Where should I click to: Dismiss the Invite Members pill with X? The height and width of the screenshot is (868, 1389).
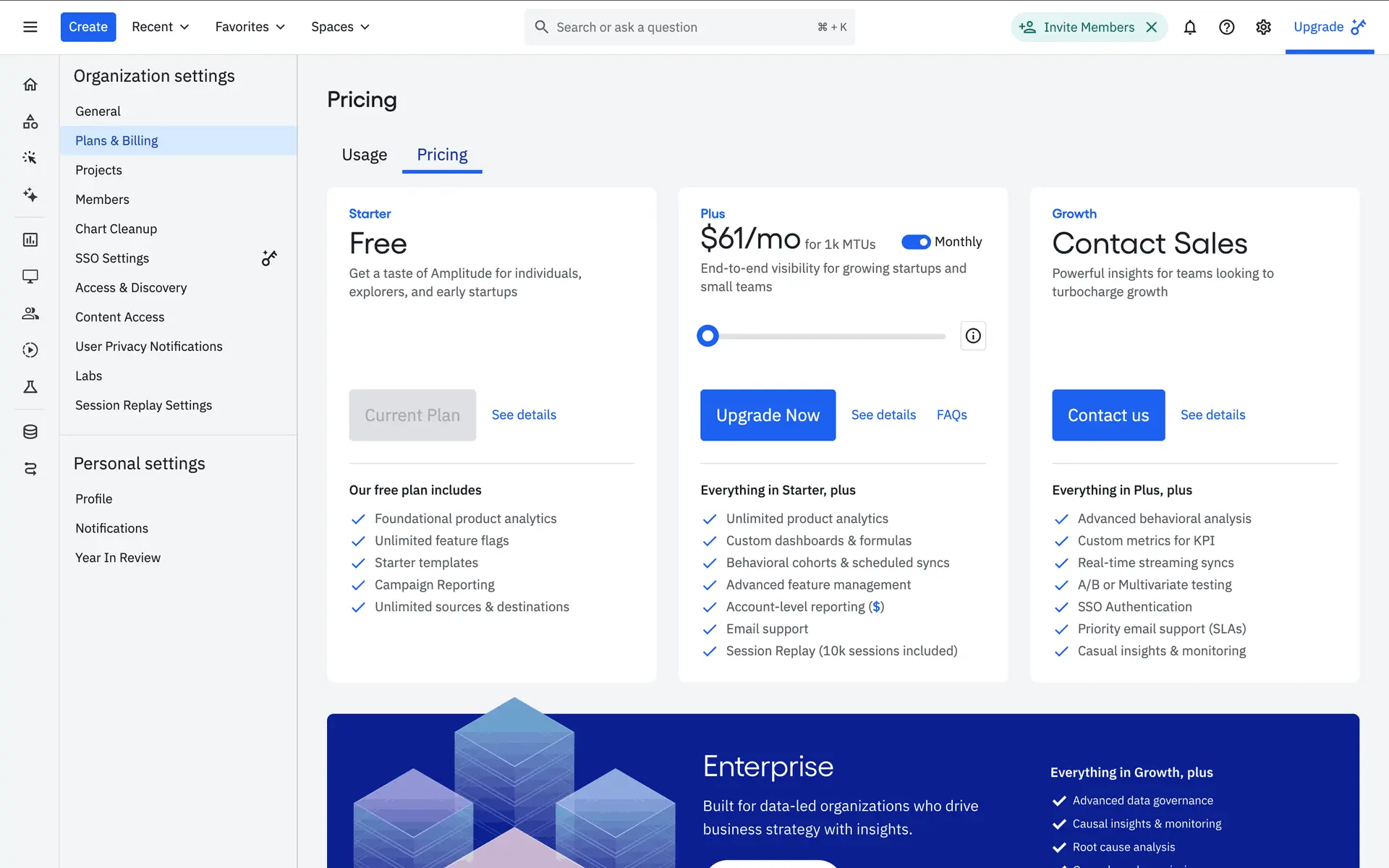pyautogui.click(x=1152, y=27)
